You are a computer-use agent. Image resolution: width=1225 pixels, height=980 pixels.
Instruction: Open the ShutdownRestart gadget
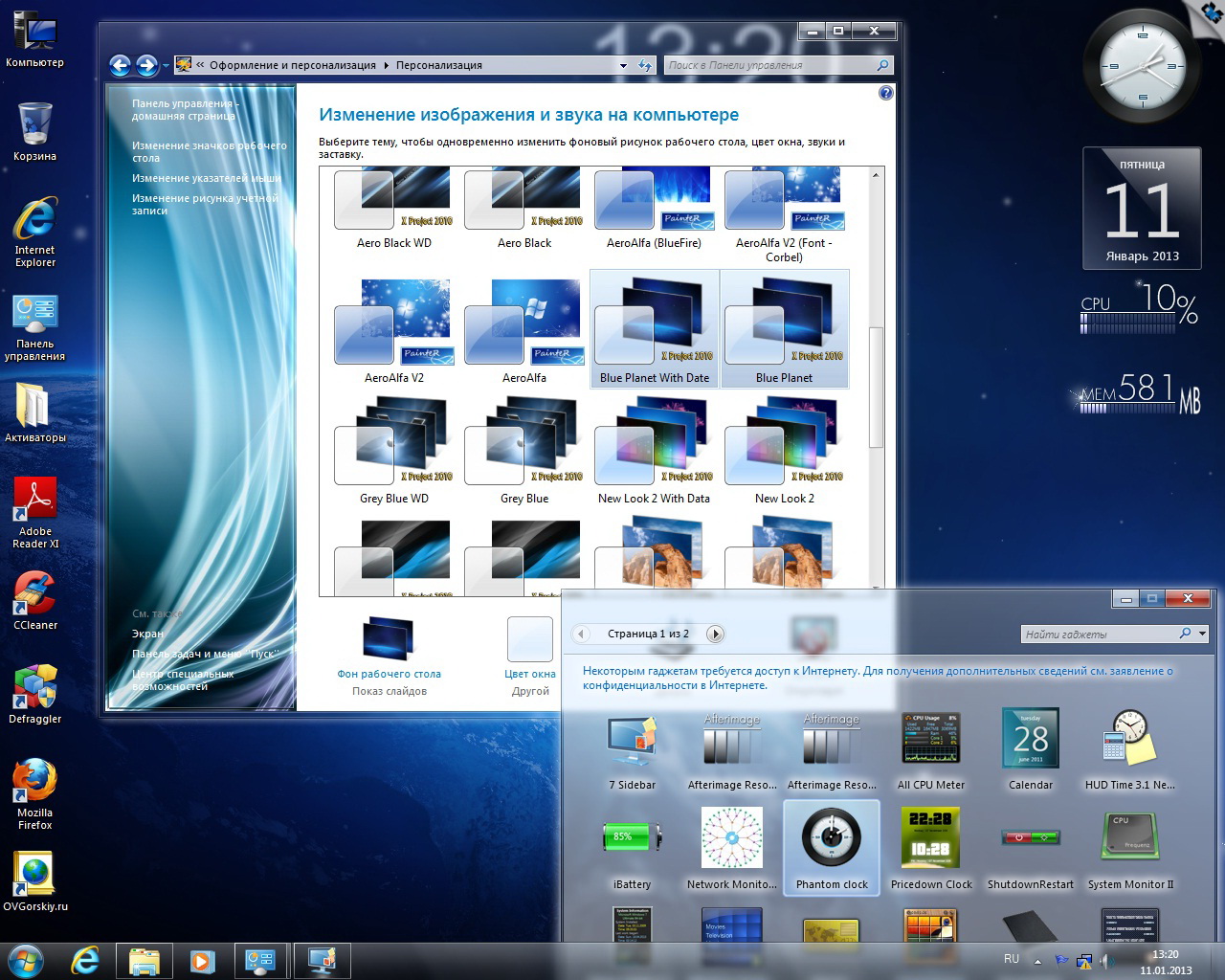tap(1030, 839)
